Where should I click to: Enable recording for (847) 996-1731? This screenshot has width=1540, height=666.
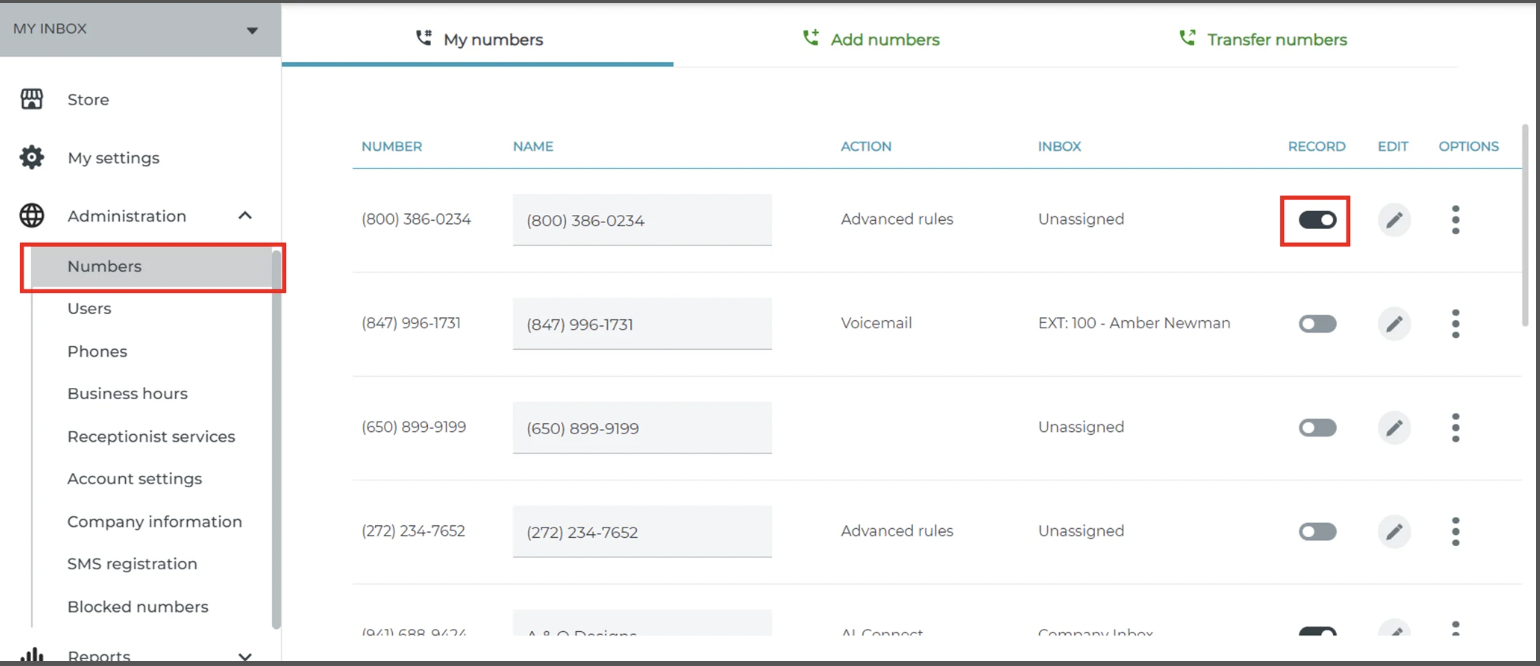pyautogui.click(x=1317, y=324)
